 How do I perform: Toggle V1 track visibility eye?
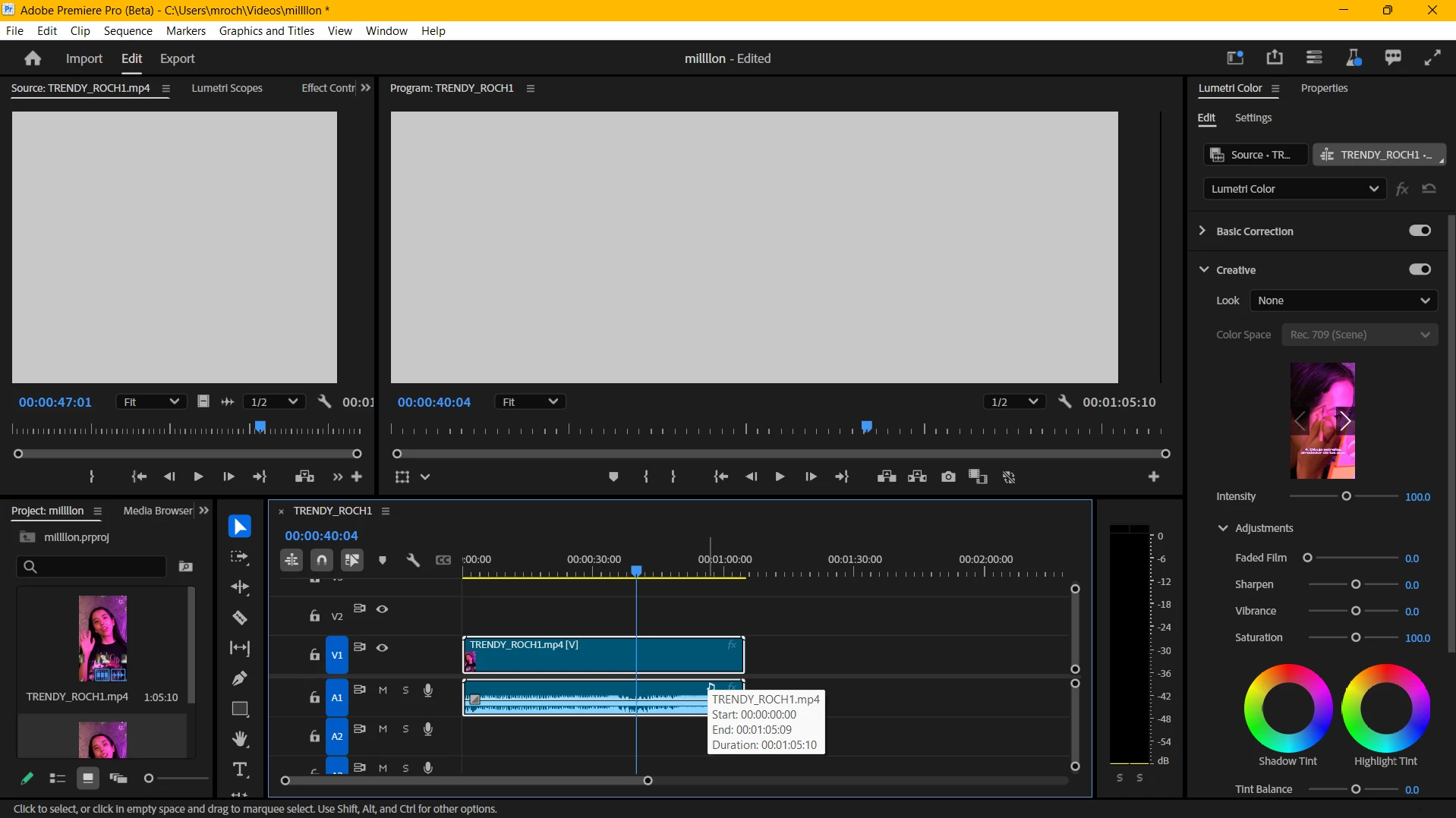(383, 648)
